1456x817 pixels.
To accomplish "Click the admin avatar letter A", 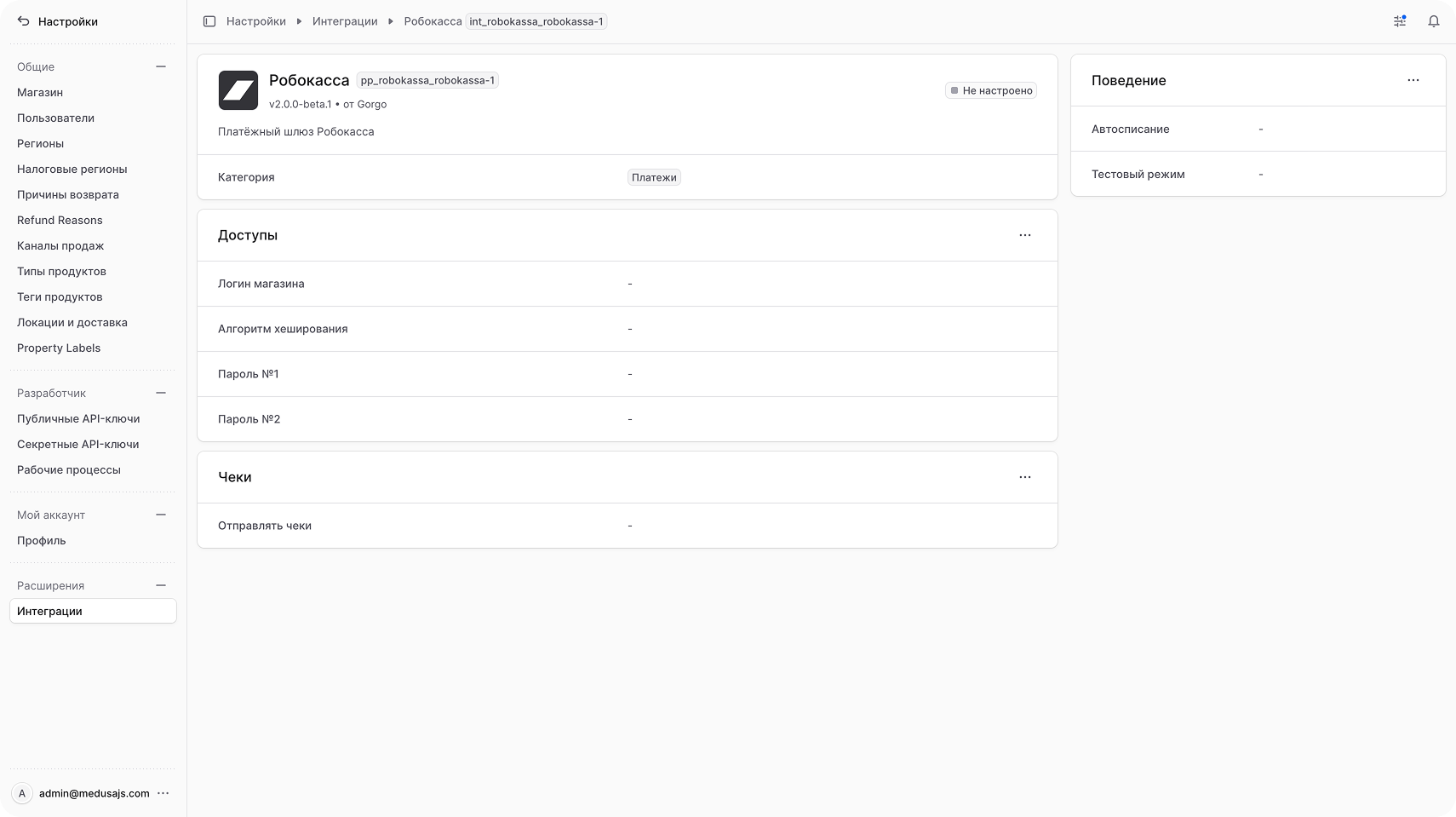I will [22, 793].
